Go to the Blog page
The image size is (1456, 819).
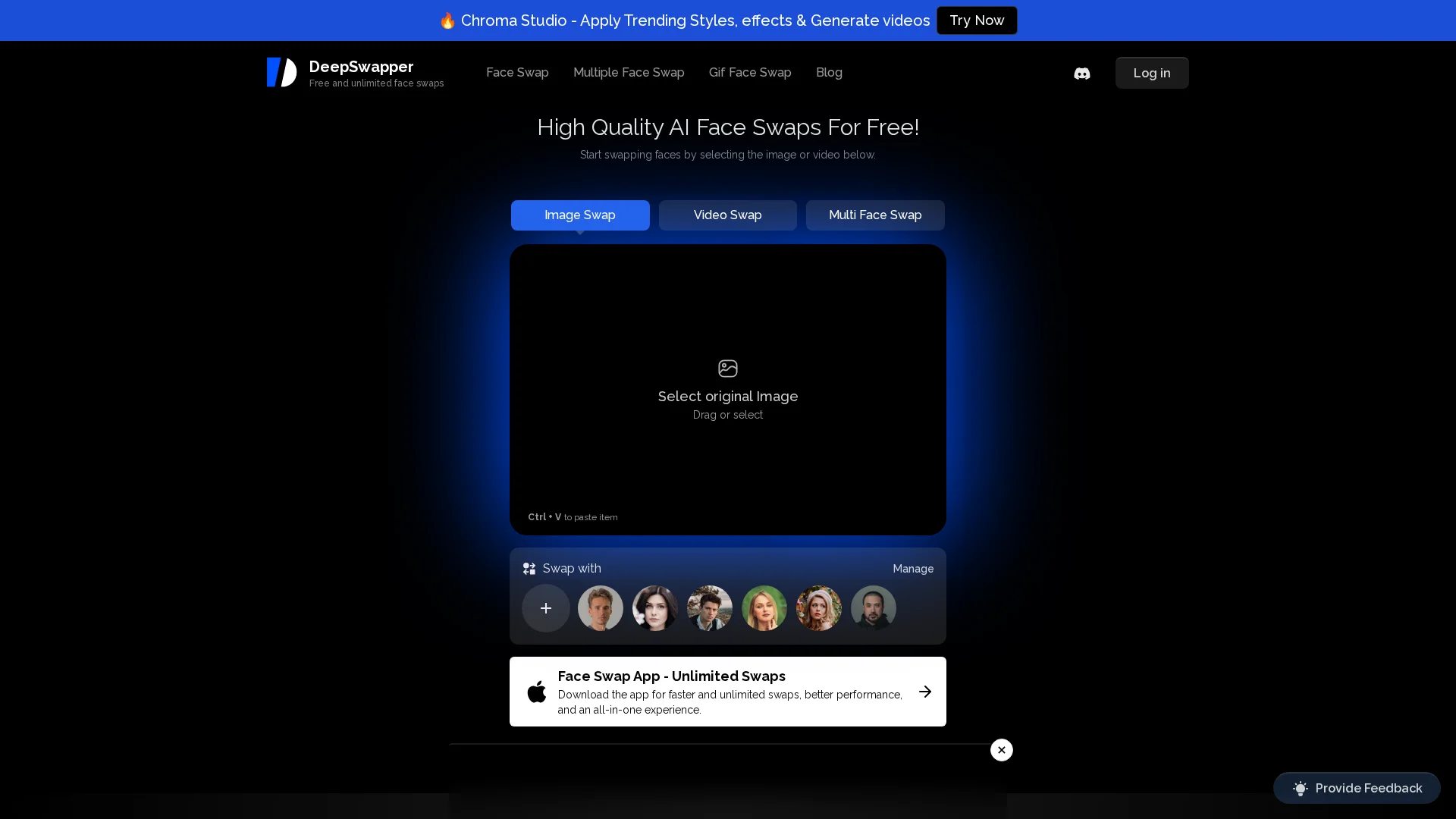pos(828,73)
